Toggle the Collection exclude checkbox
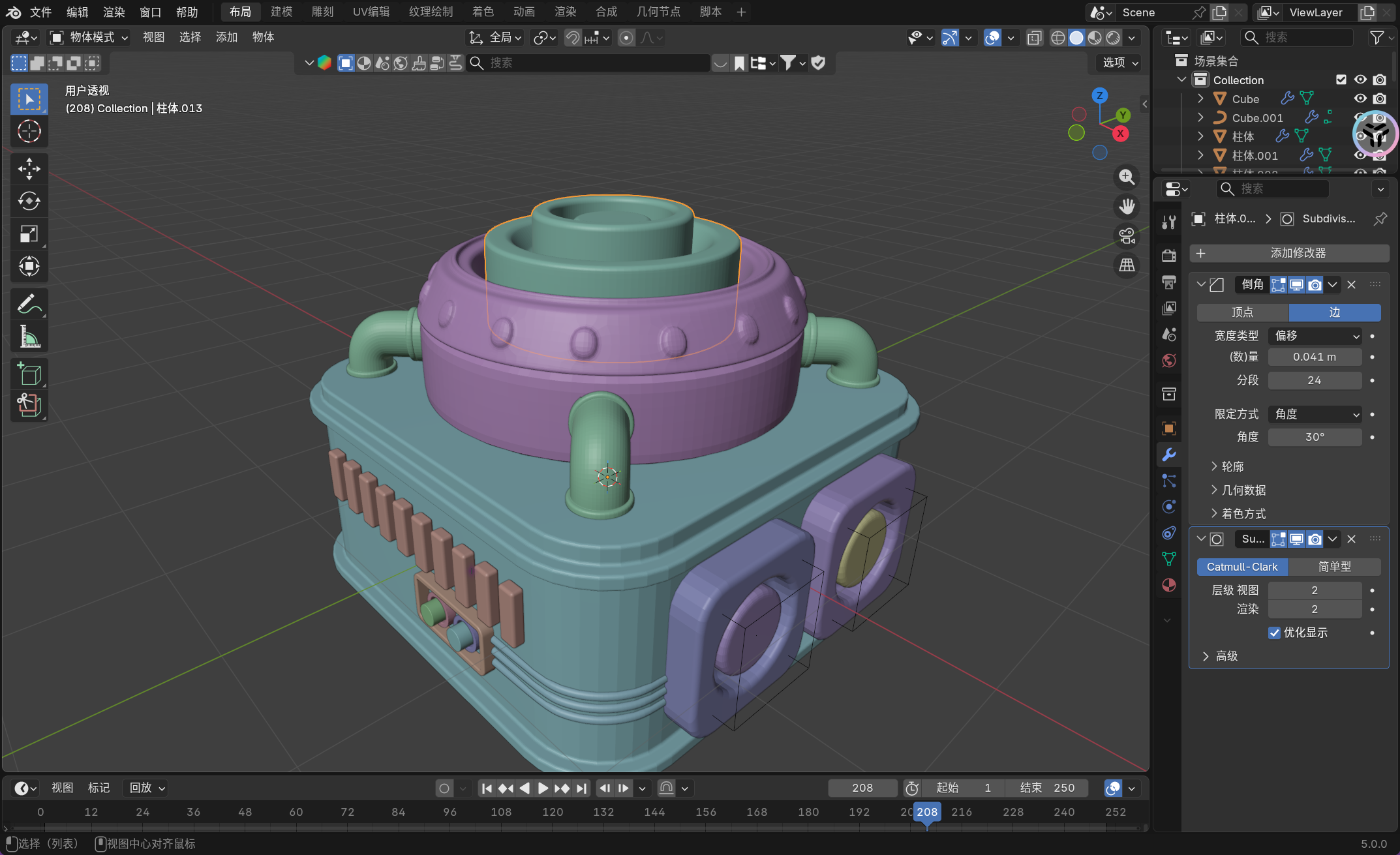This screenshot has width=1400, height=855. 1341,80
